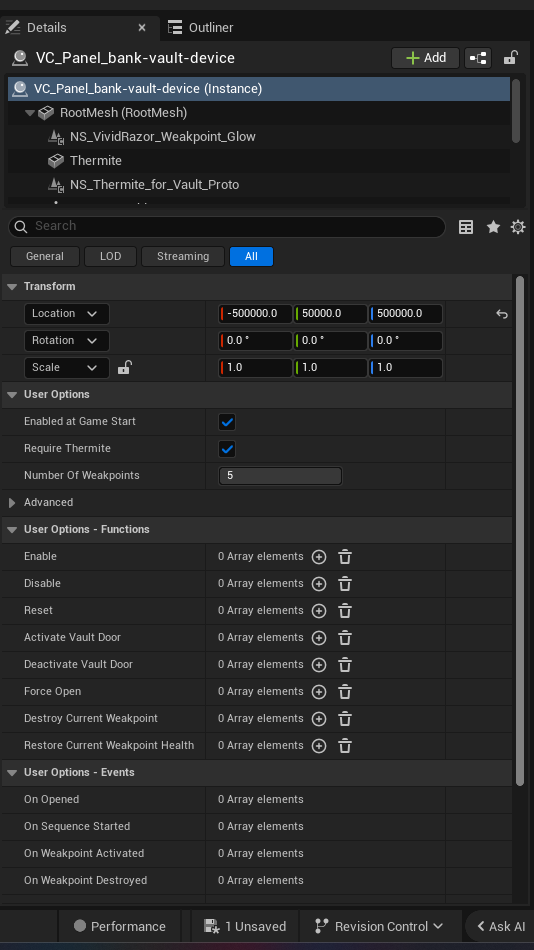Collapse User Options - Events section
The image size is (534, 950).
point(12,772)
